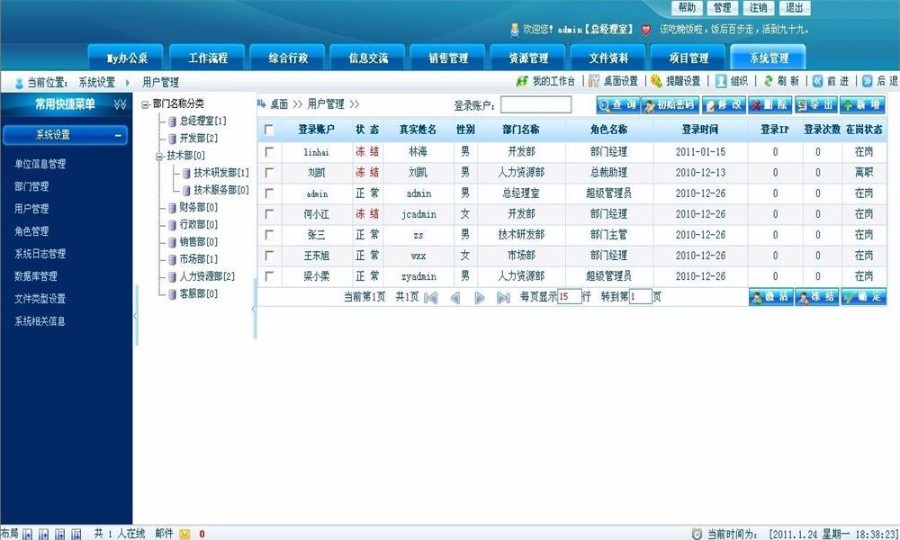Click the 我的工作台 icon in the location bar

(522, 82)
